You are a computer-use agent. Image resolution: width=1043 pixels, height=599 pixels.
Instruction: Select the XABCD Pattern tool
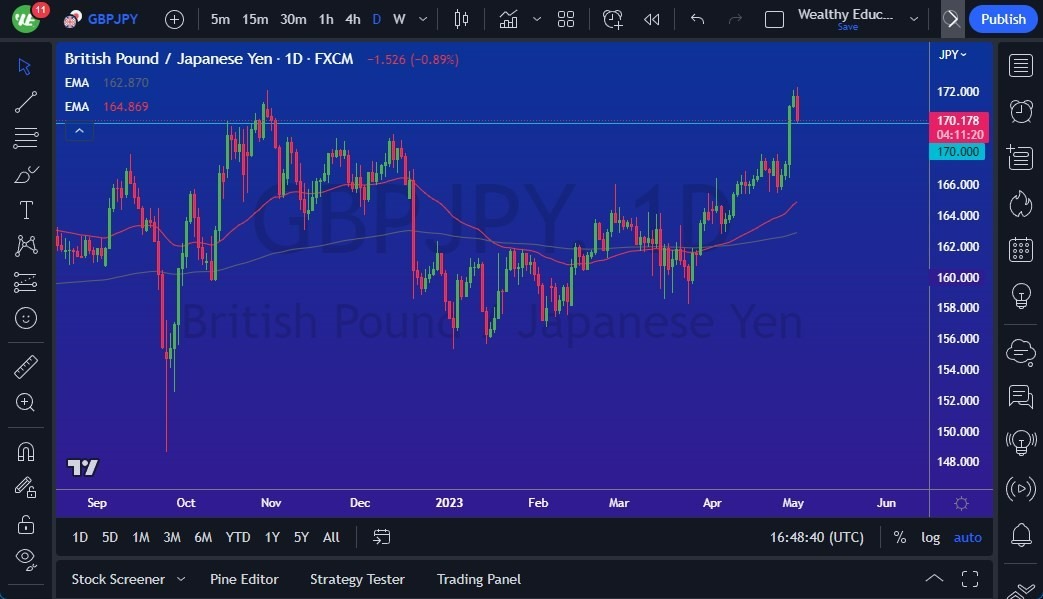tap(25, 245)
